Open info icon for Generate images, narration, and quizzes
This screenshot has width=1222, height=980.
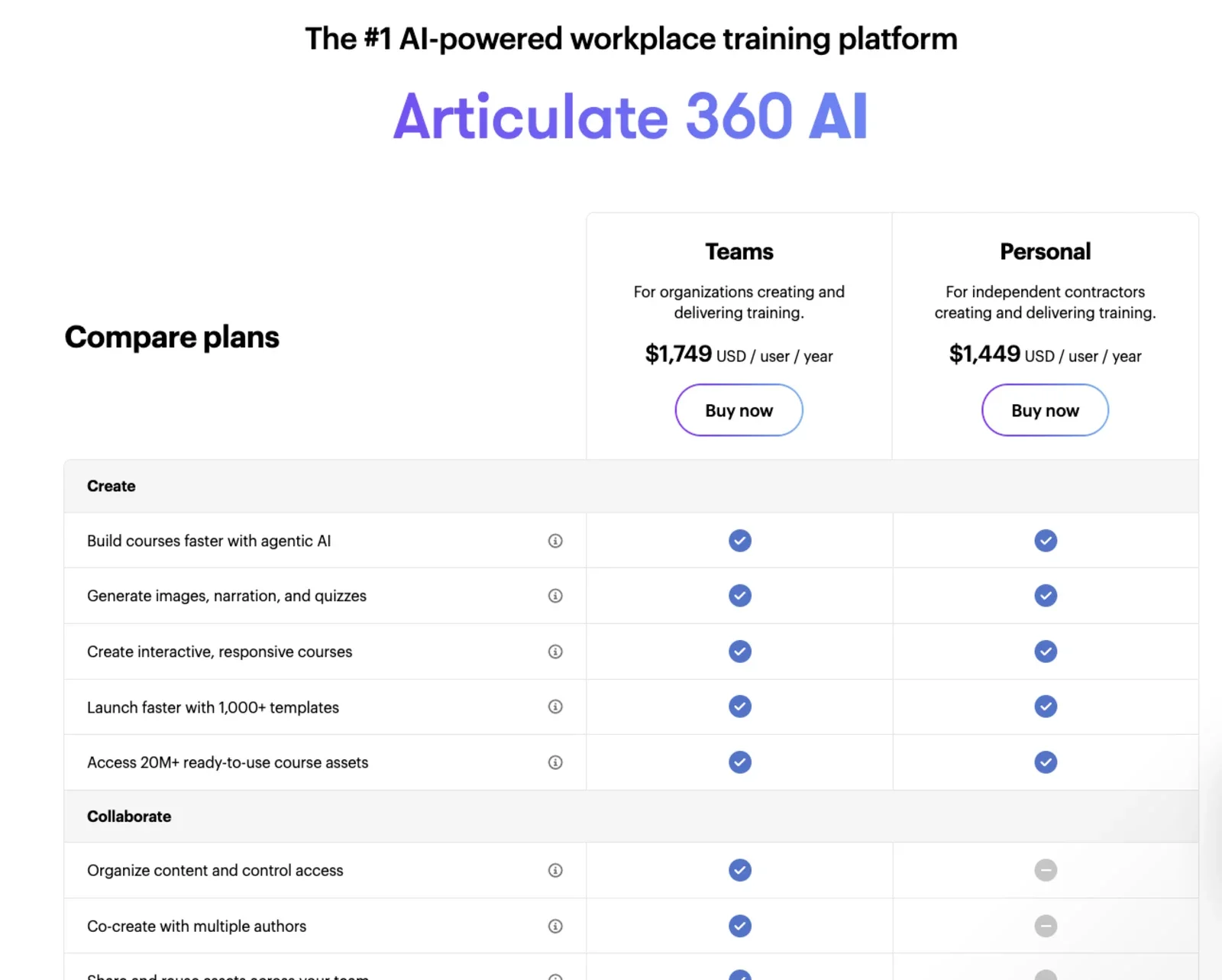(555, 596)
